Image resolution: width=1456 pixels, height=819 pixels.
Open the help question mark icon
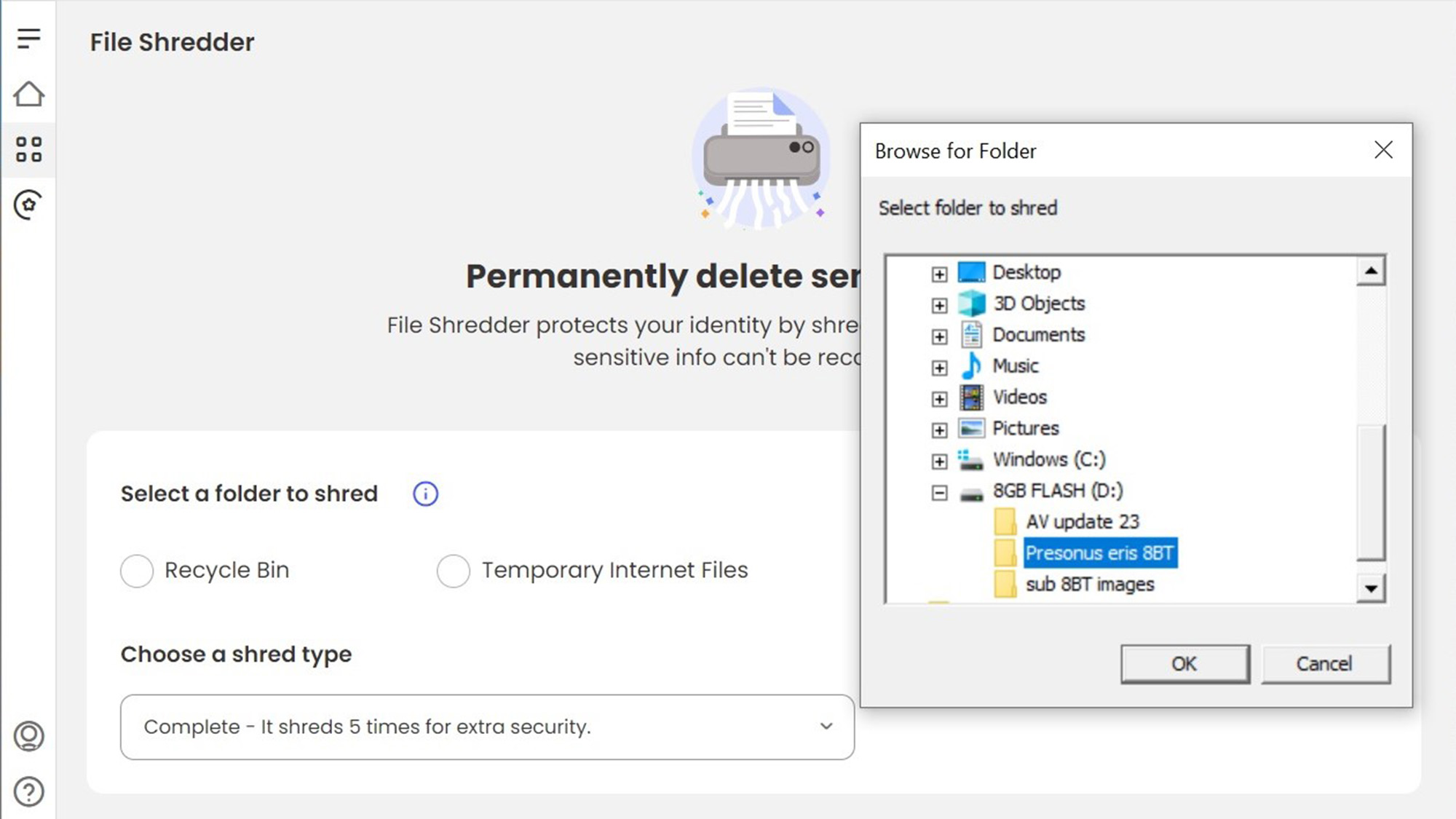click(28, 791)
